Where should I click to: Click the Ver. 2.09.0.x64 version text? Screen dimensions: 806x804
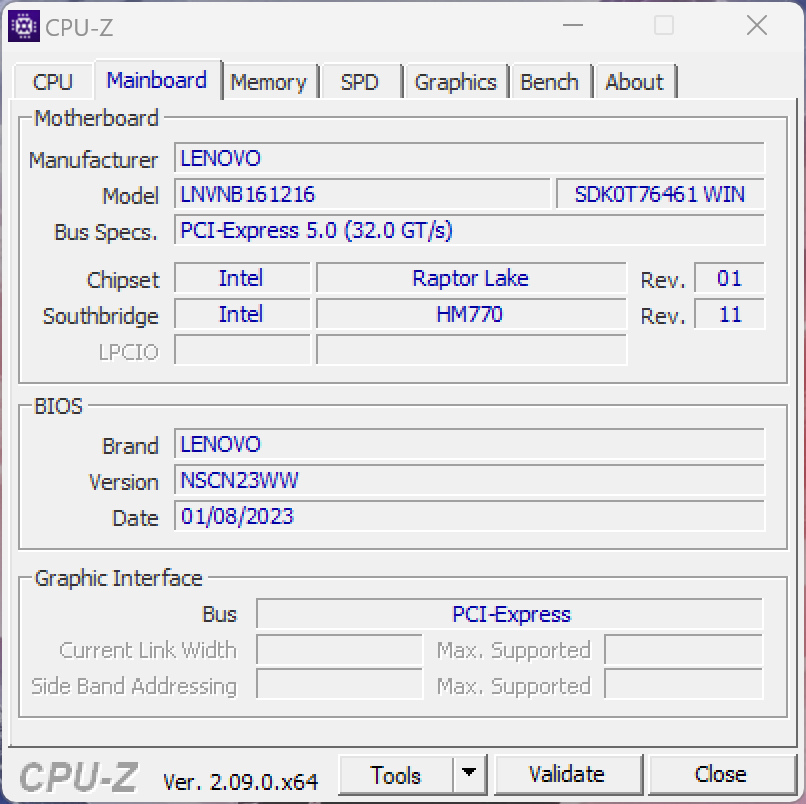coord(240,782)
